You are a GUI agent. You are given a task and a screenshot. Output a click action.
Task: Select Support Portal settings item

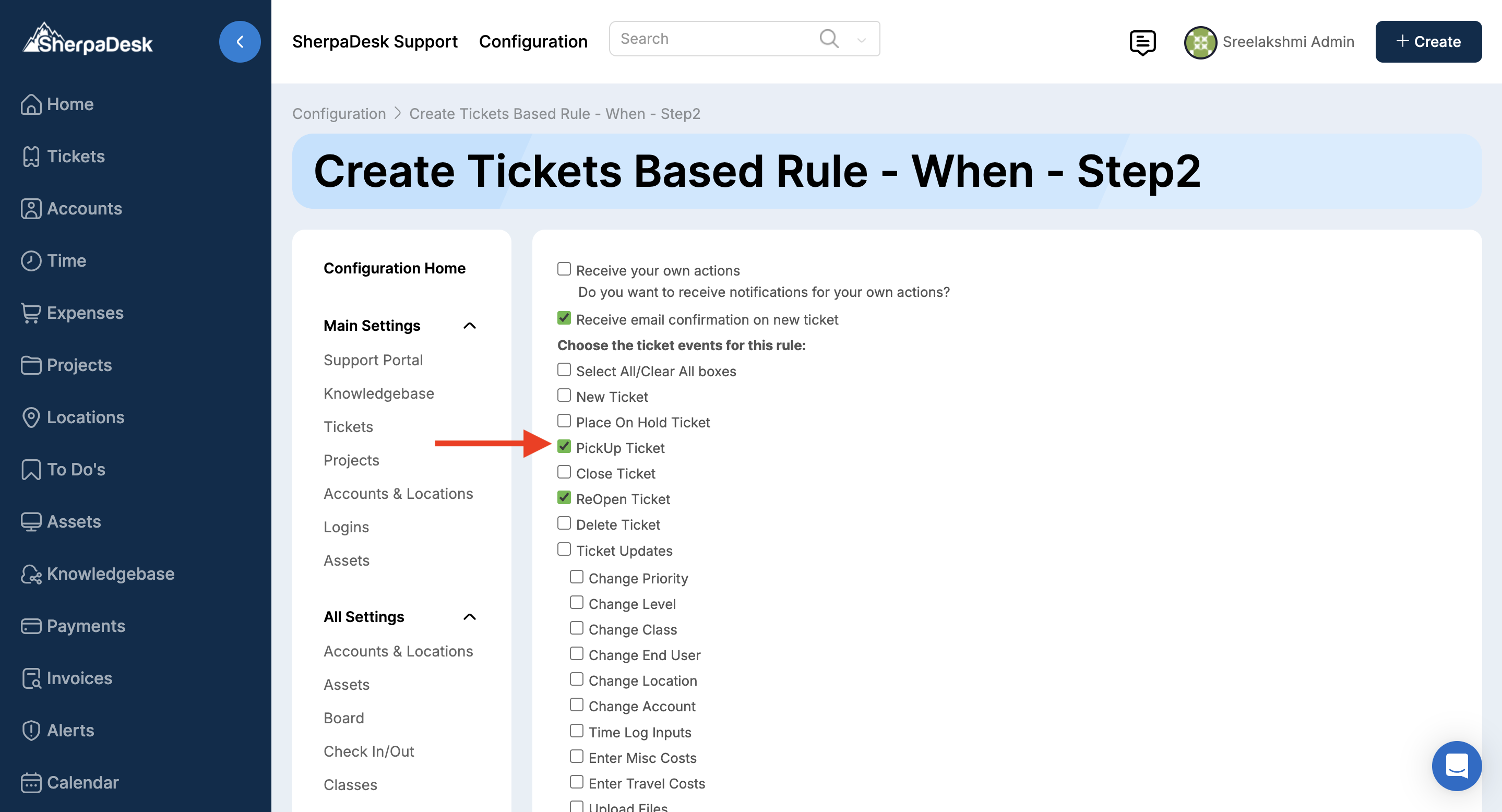(373, 360)
